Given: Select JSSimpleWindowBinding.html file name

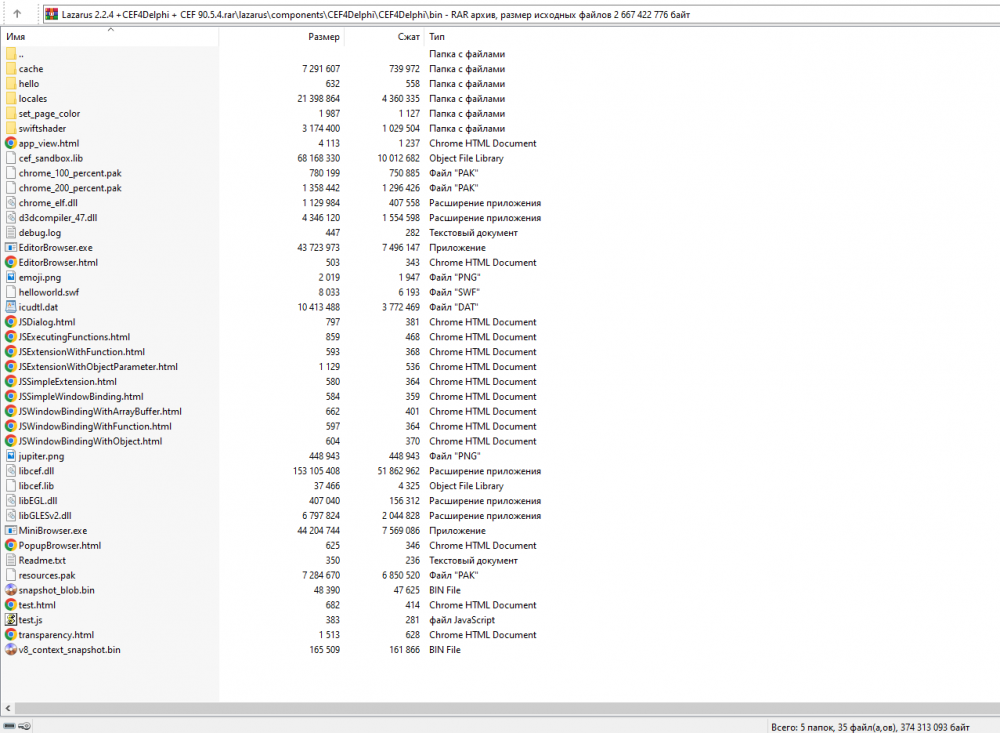Looking at the screenshot, I should 81,396.
